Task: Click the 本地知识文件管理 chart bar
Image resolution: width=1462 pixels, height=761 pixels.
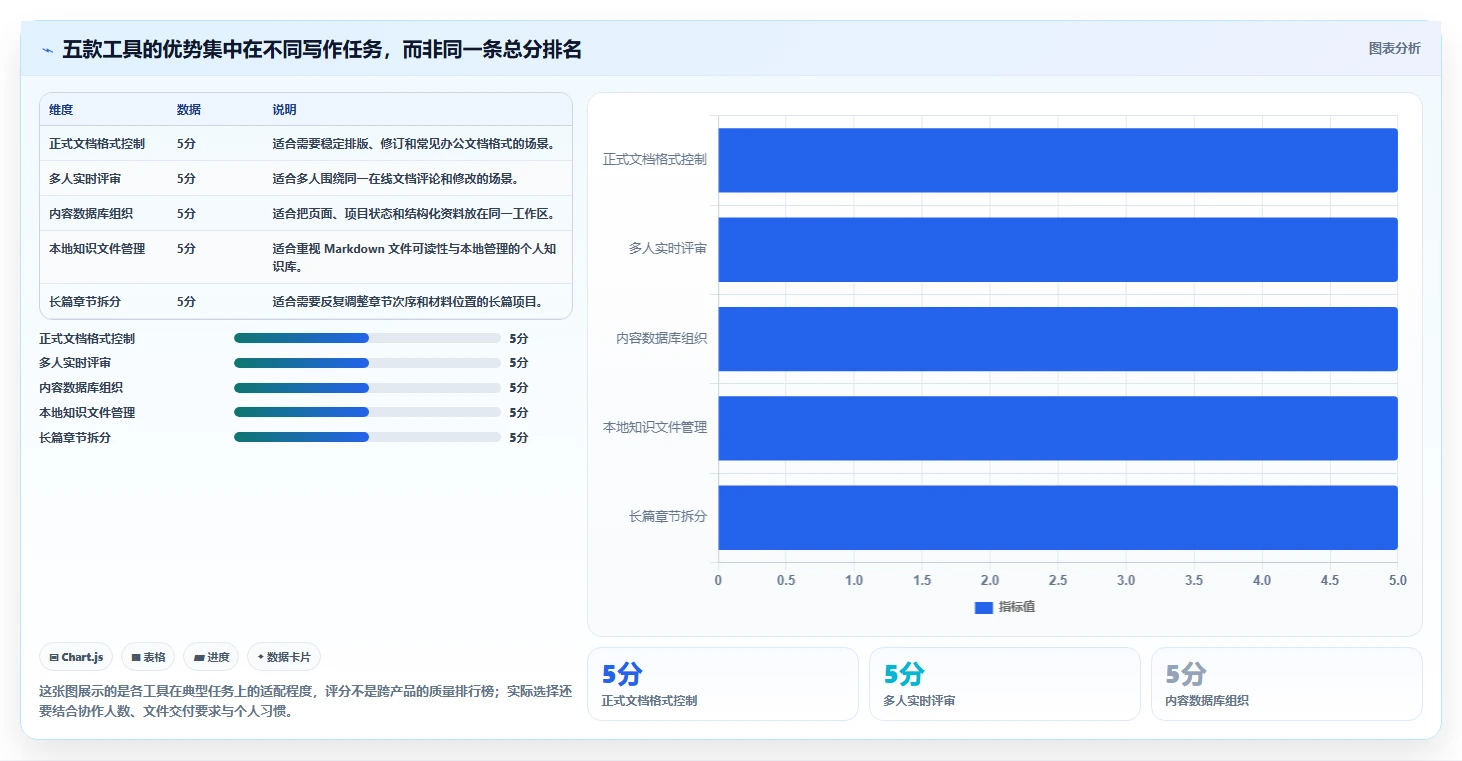Action: (x=1058, y=428)
